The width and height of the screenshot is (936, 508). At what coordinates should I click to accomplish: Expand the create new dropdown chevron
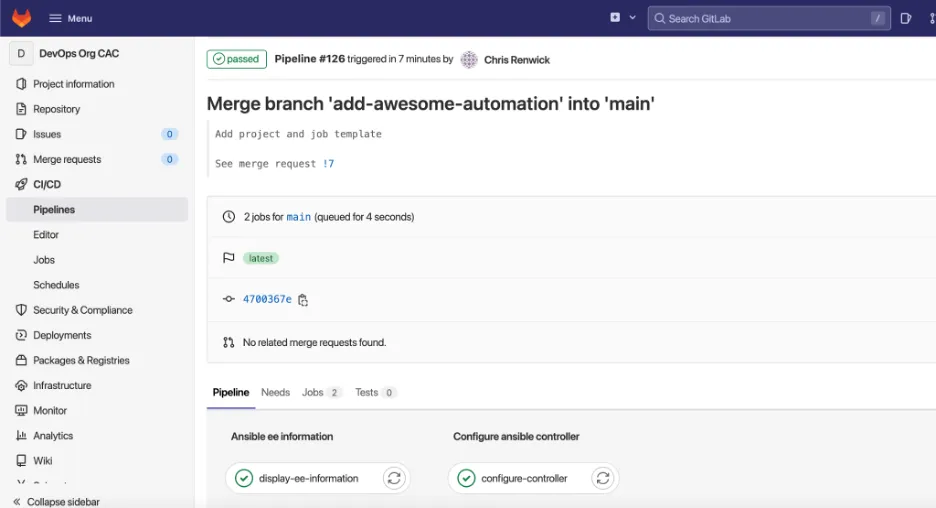(x=633, y=18)
